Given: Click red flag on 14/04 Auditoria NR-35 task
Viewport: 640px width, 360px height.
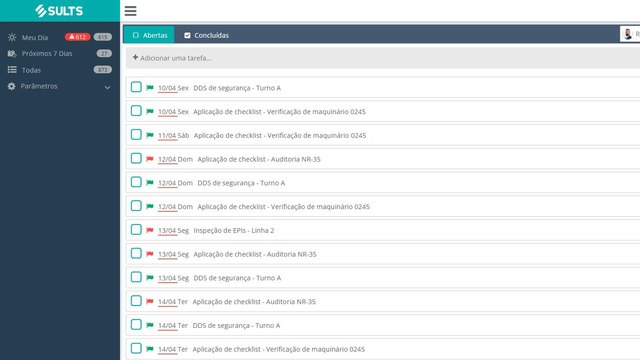Looking at the screenshot, I should click(150, 302).
